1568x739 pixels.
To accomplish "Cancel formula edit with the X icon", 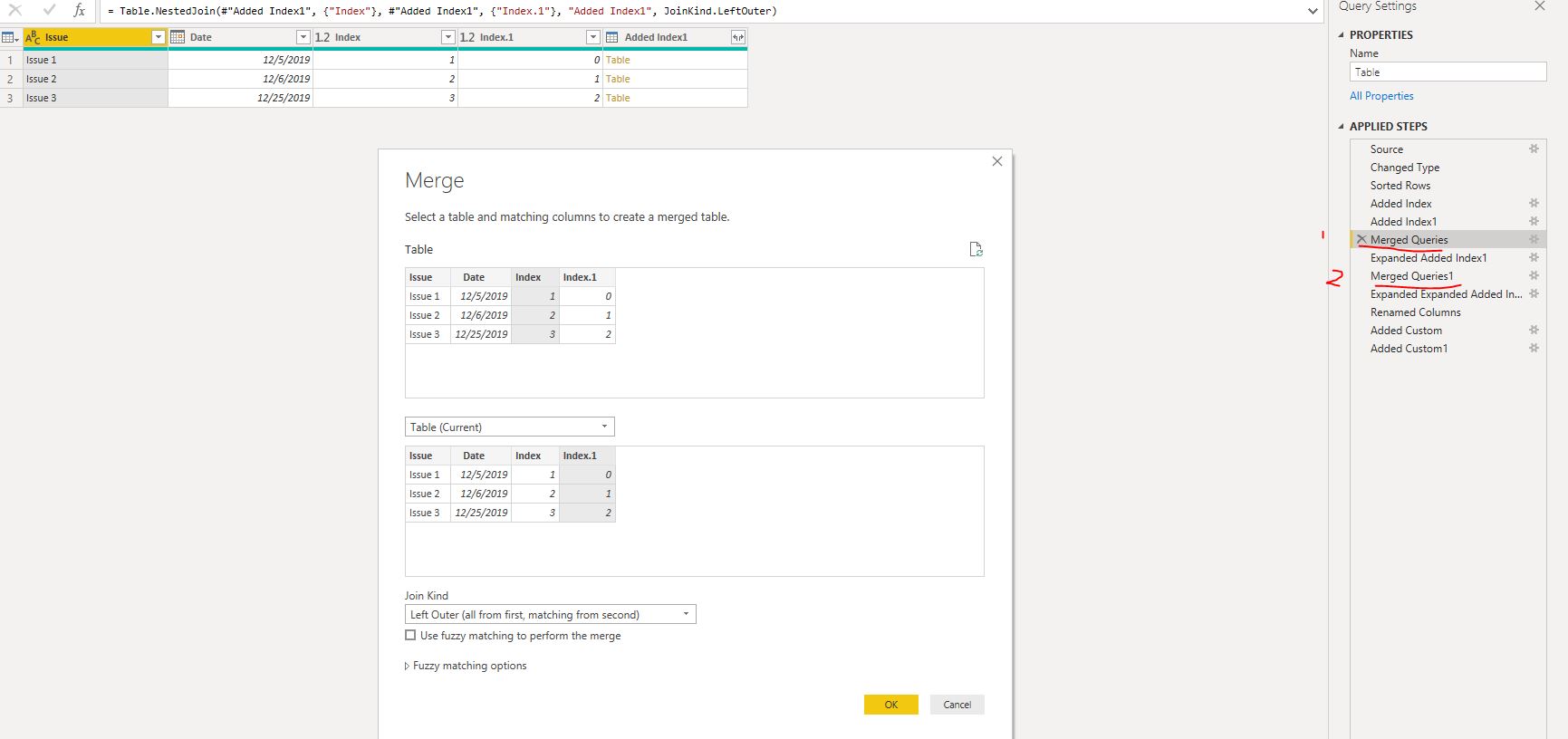I will click(15, 10).
